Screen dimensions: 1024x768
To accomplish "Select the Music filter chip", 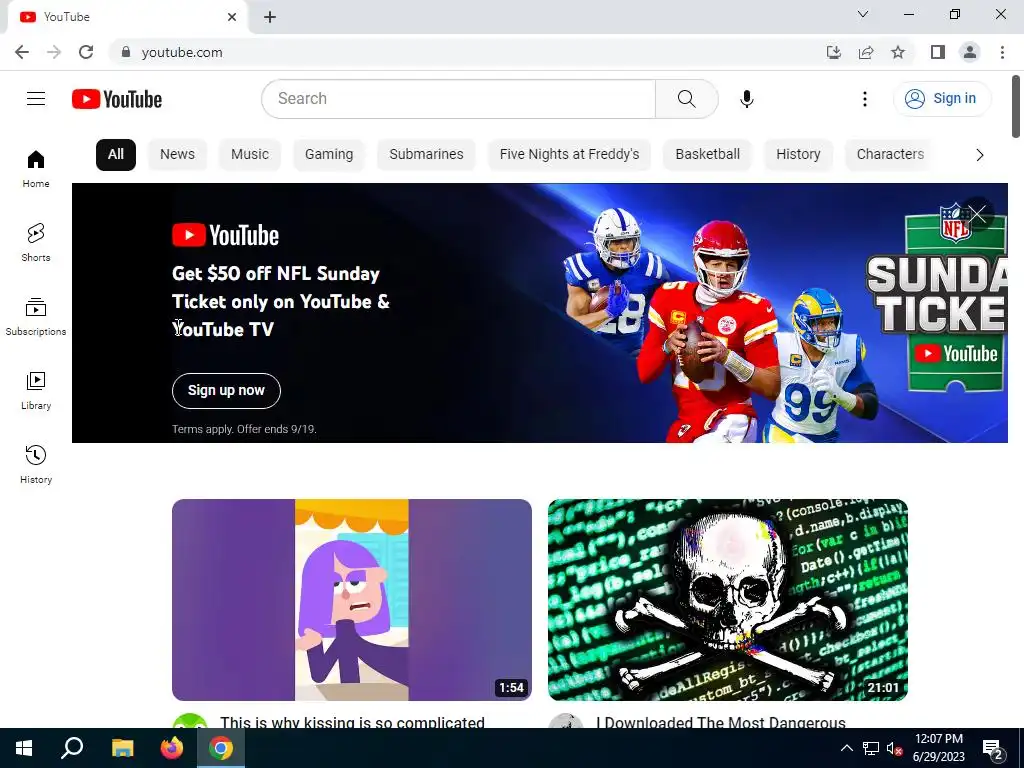I will tap(249, 155).
